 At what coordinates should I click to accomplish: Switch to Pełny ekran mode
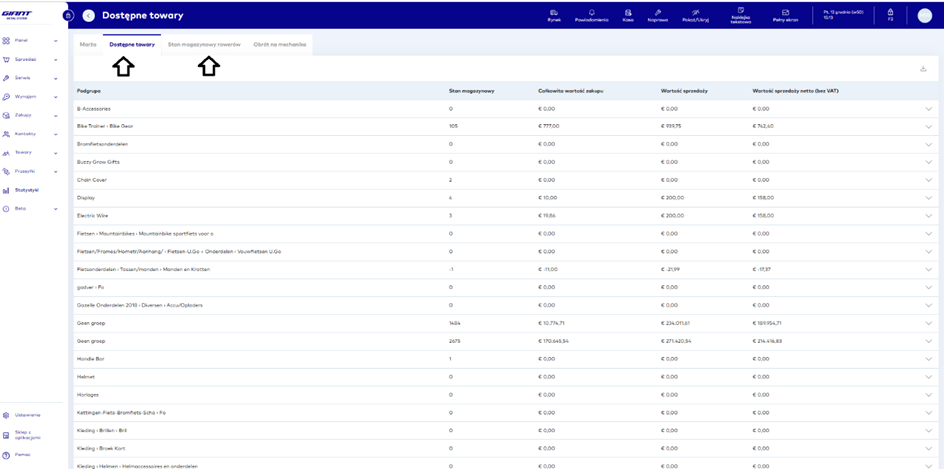(785, 14)
